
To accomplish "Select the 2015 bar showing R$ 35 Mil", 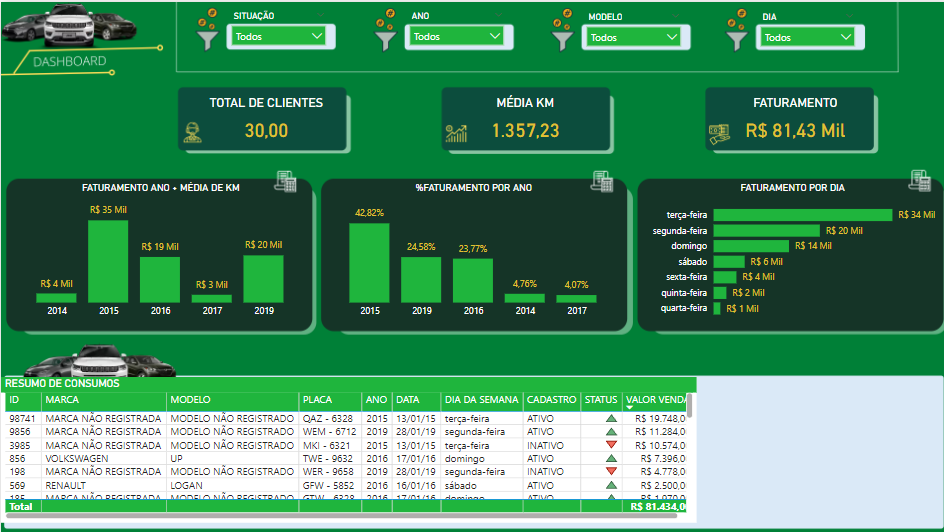I will click(x=108, y=261).
